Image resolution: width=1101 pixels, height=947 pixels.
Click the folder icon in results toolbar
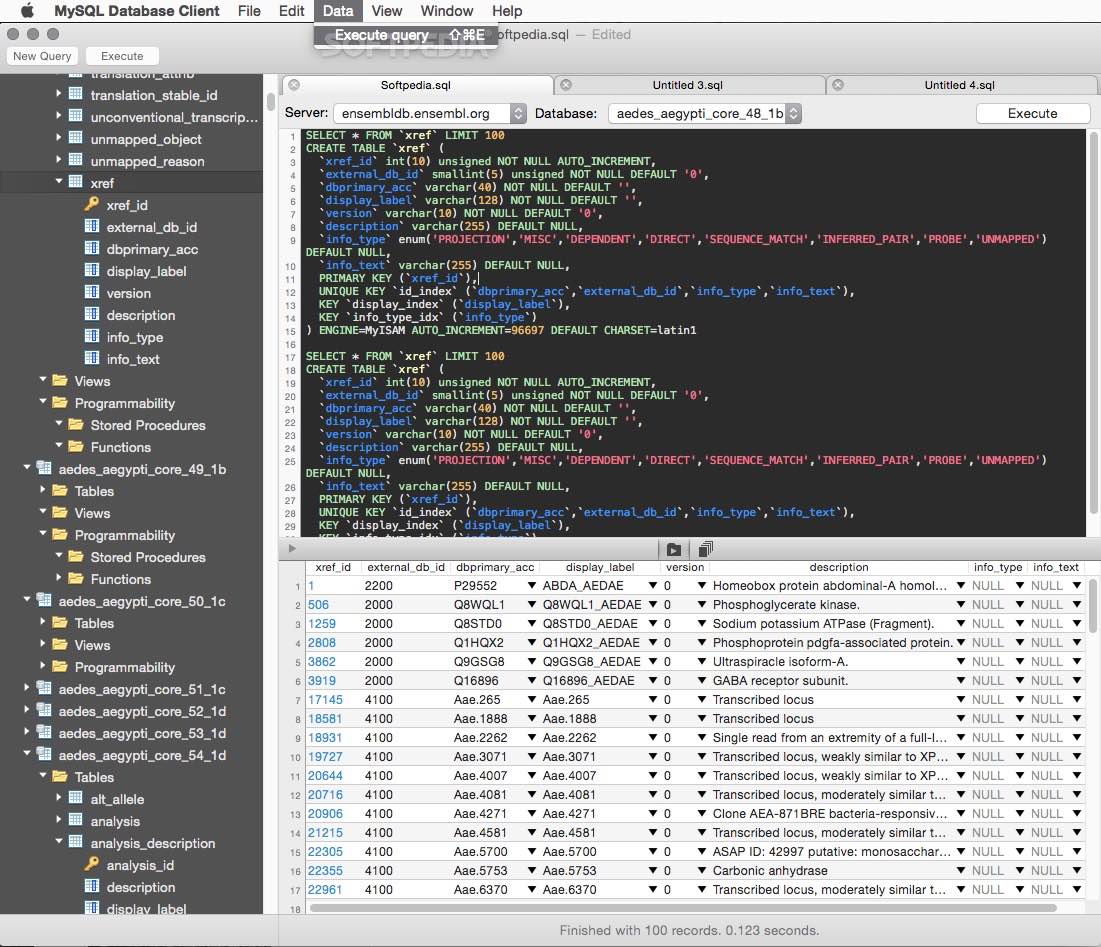coord(674,550)
